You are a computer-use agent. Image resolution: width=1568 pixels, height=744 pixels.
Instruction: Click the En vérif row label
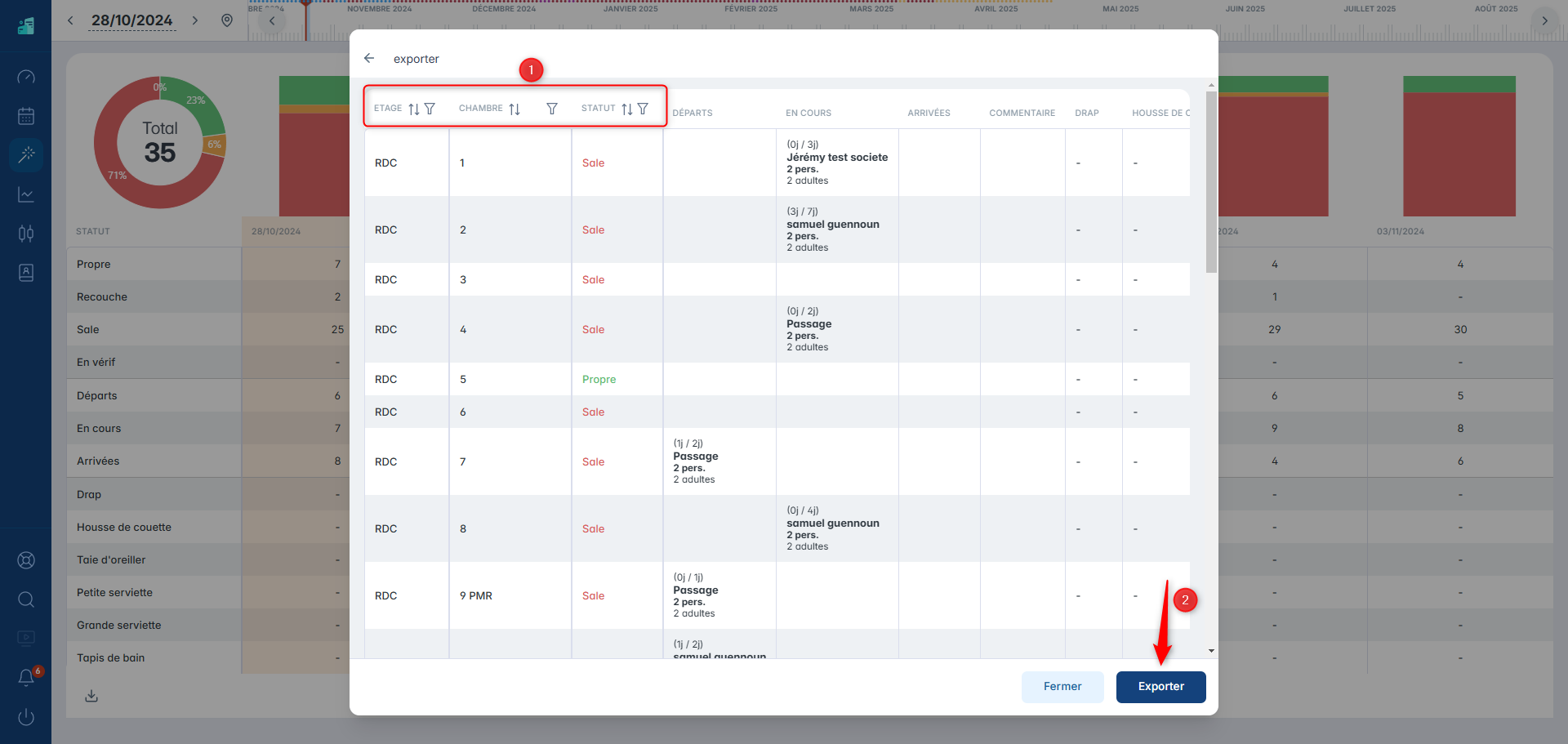(x=96, y=363)
